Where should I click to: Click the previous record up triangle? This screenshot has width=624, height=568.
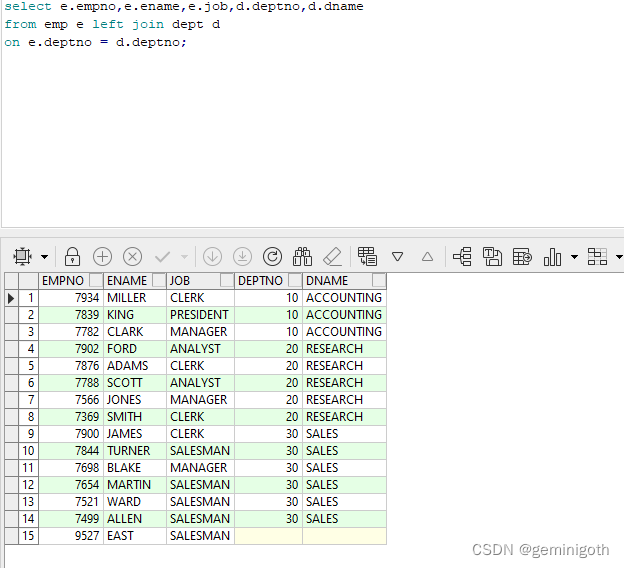click(427, 257)
